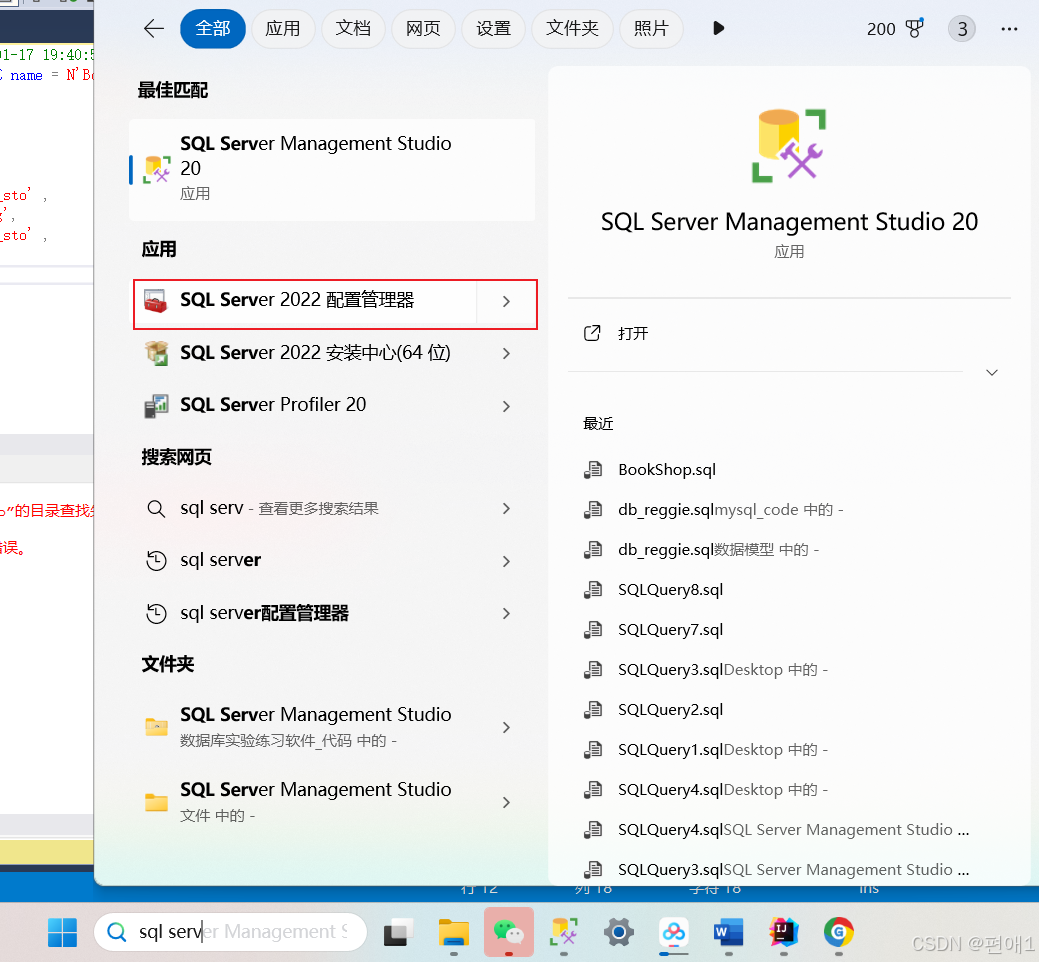Open Google Chrome from the taskbar
This screenshot has width=1039, height=962.
tap(839, 932)
